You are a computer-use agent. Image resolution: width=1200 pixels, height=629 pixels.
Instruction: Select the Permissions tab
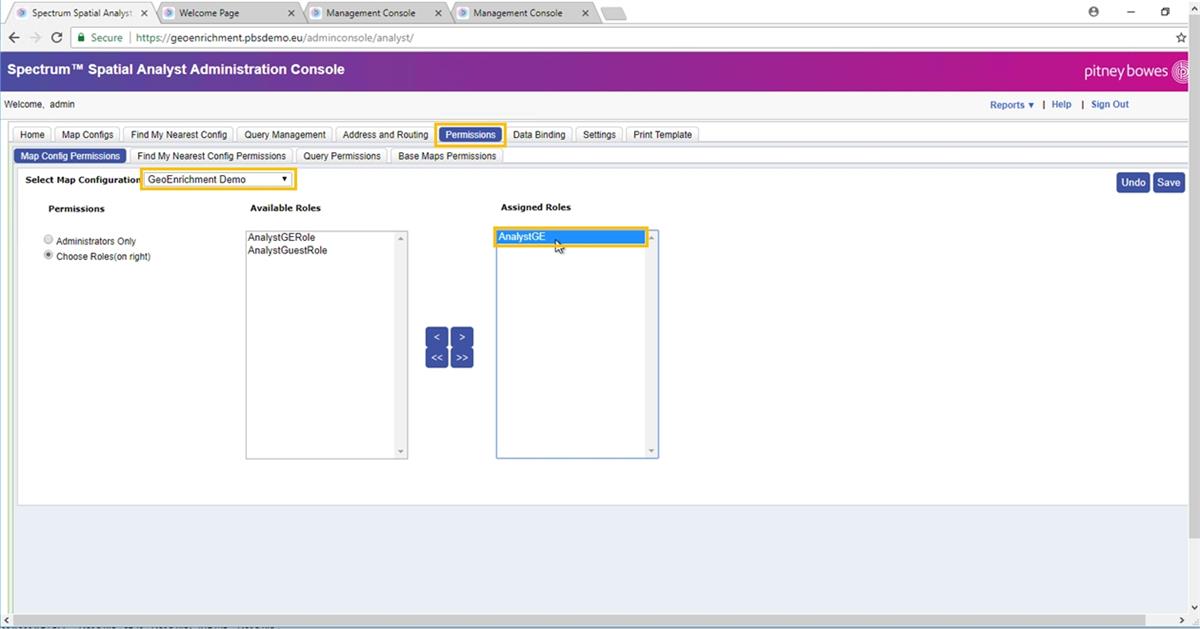470,135
